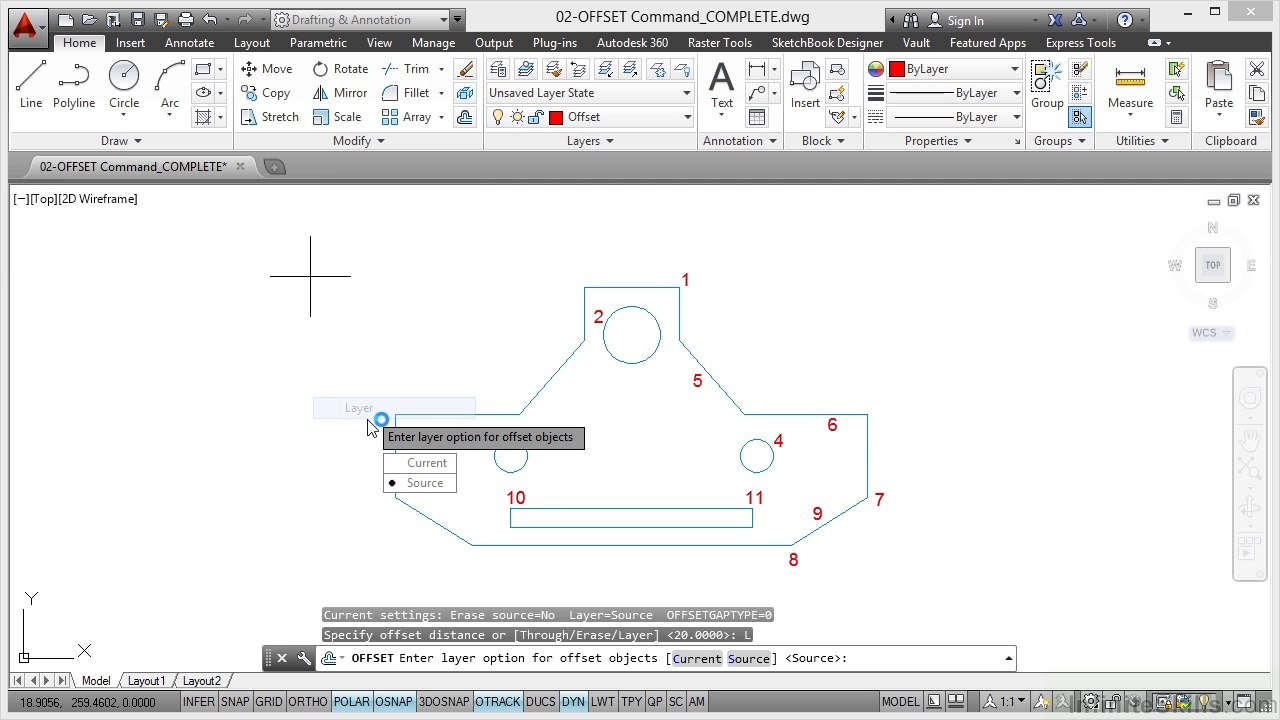Image resolution: width=1280 pixels, height=720 pixels.
Task: Click the Current option in command line
Action: click(x=697, y=658)
